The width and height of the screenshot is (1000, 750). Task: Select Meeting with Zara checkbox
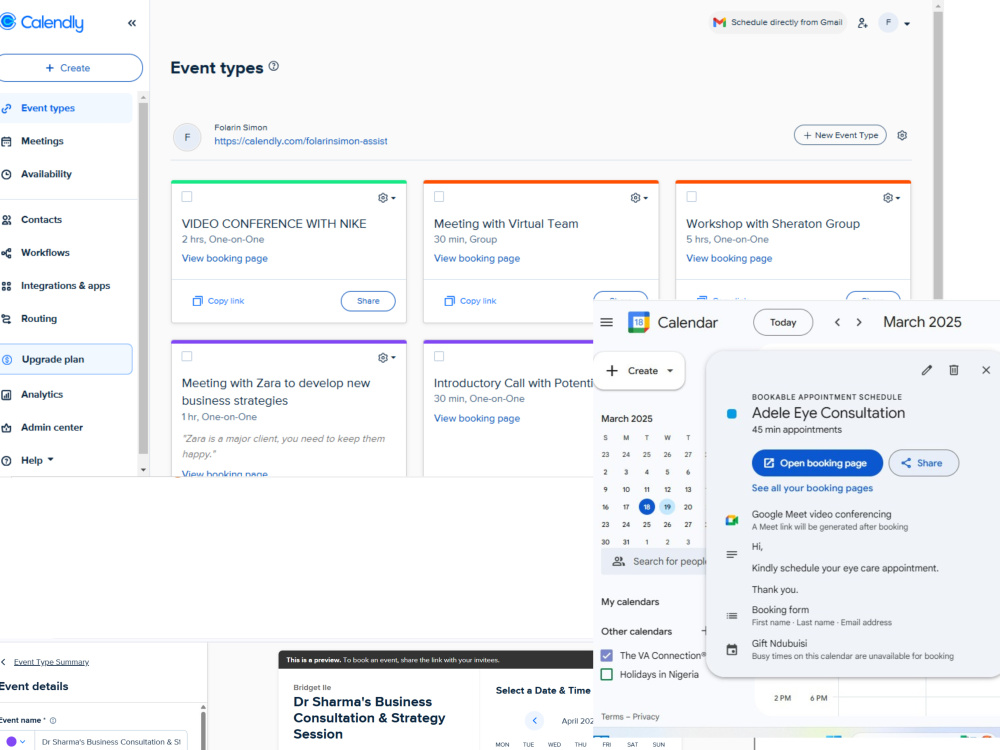pyautogui.click(x=187, y=357)
